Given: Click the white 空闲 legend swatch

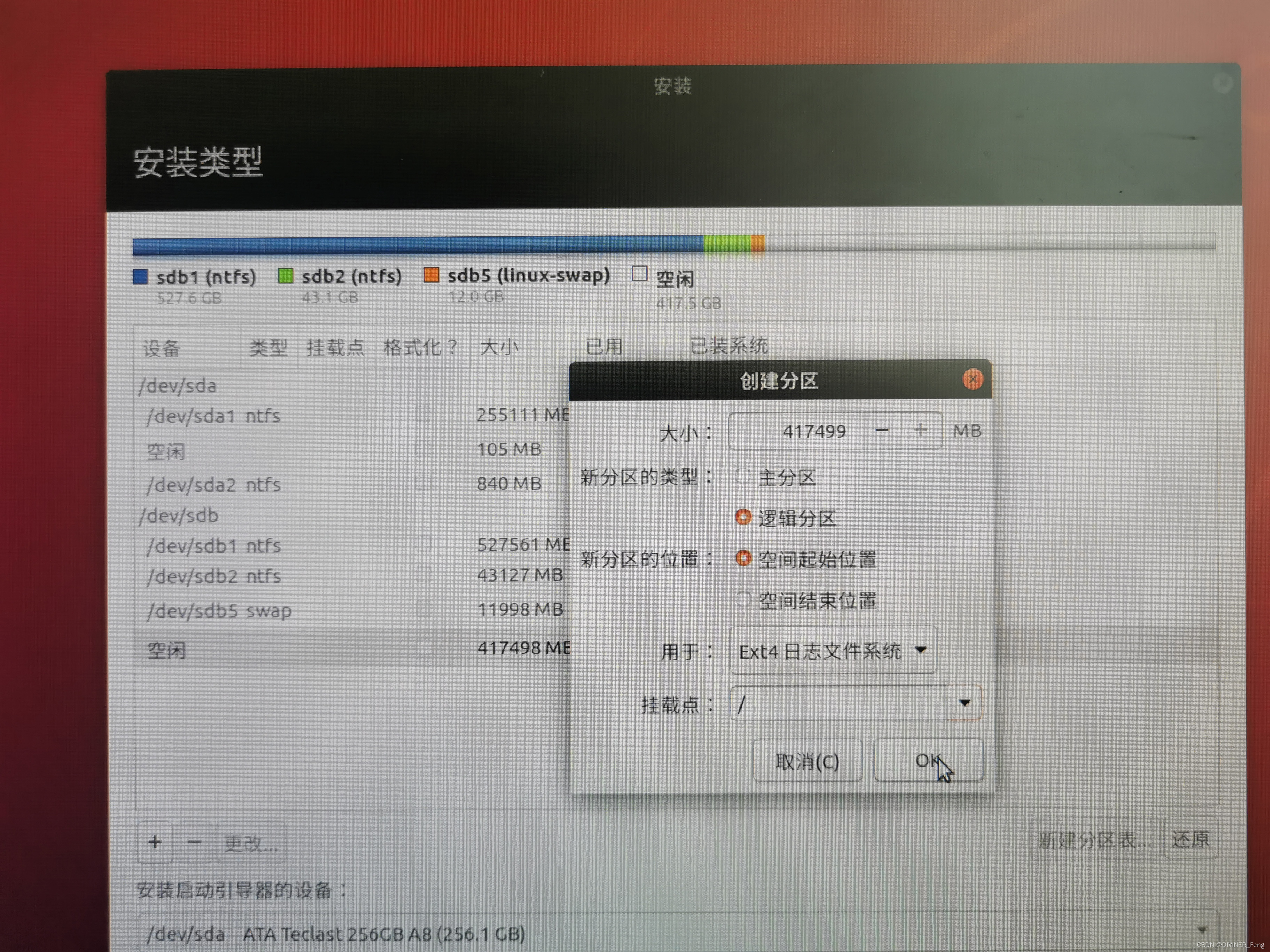Looking at the screenshot, I should tap(639, 274).
